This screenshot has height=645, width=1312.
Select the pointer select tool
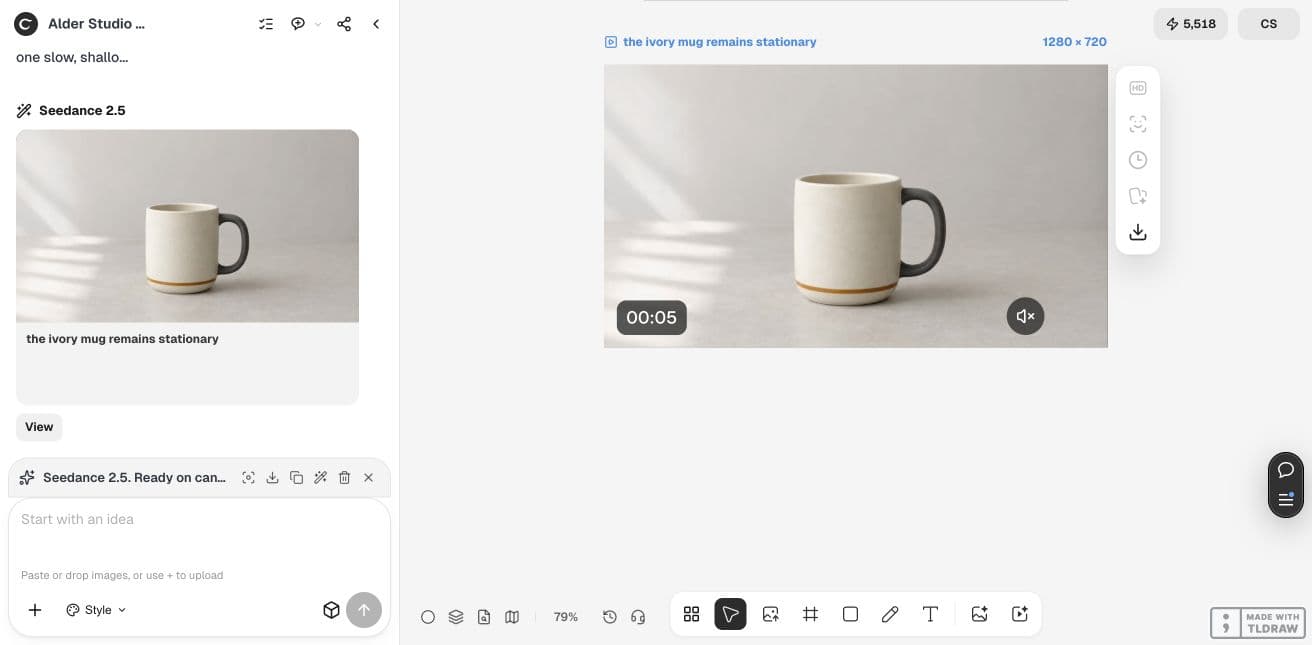(730, 614)
